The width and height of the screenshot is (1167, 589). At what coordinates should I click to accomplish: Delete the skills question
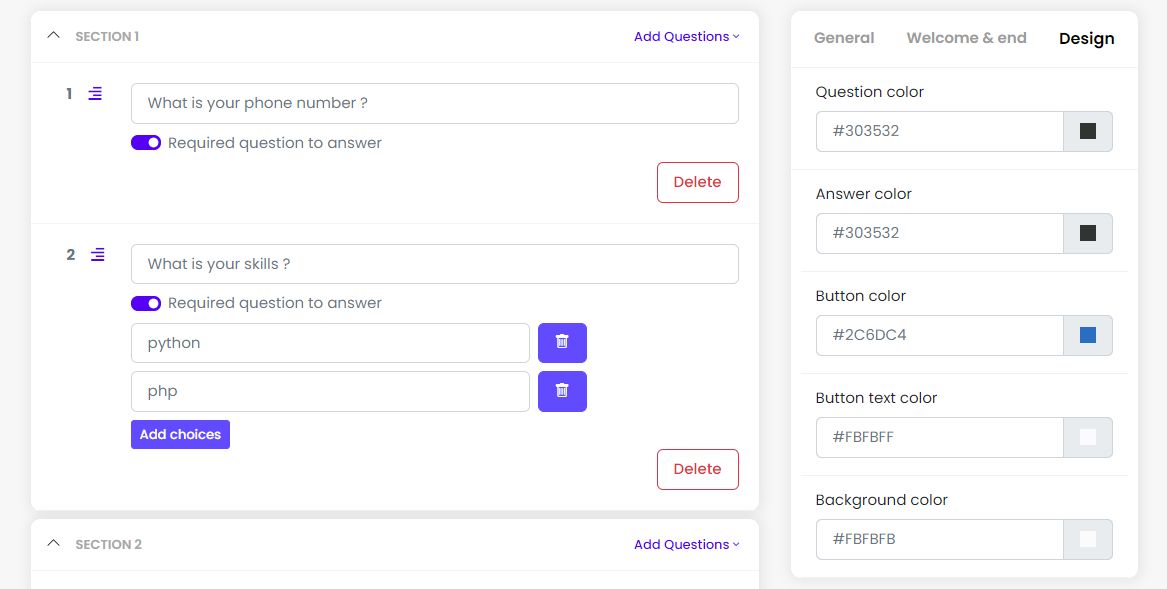click(x=697, y=469)
